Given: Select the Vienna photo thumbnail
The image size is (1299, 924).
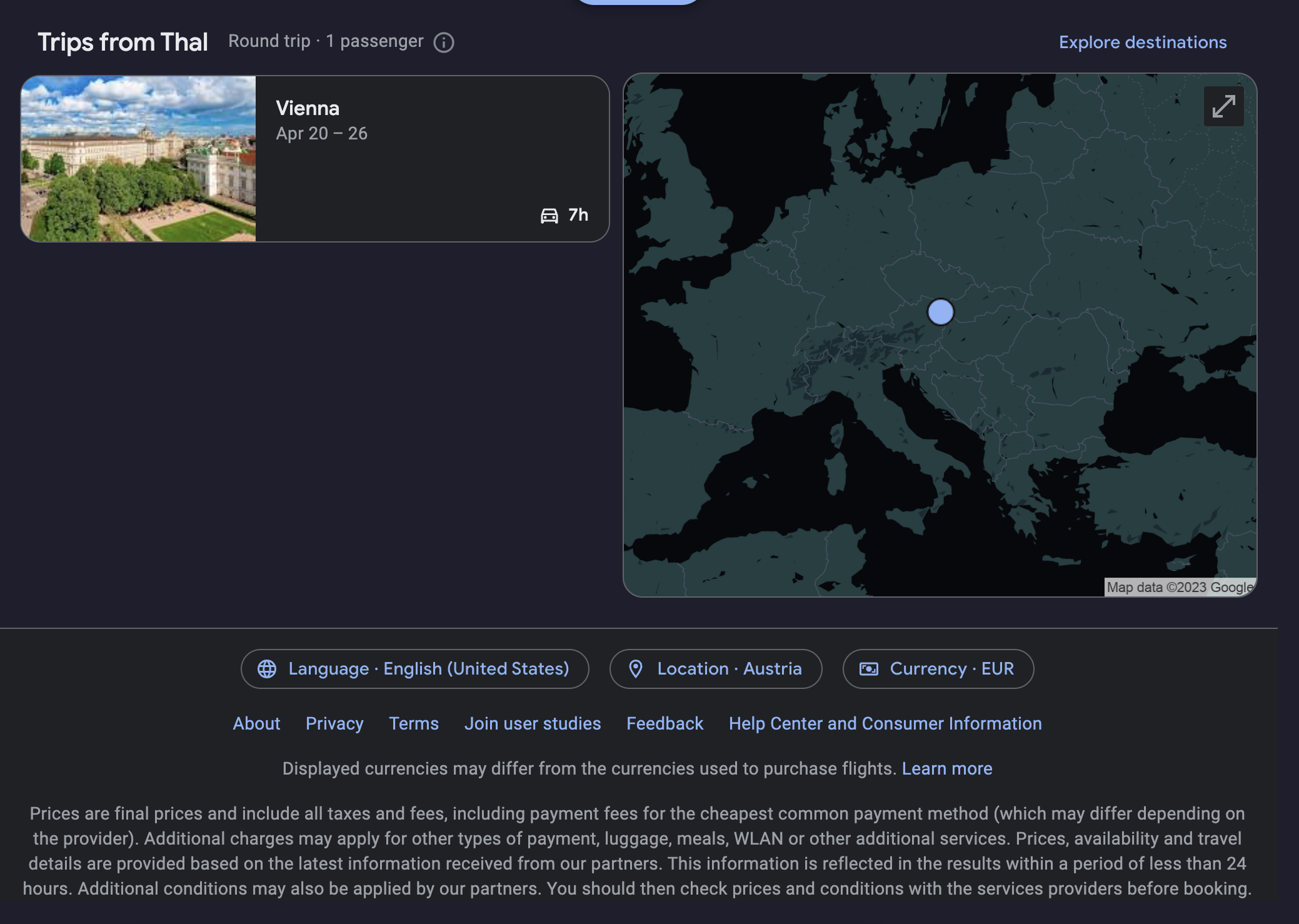Looking at the screenshot, I should [139, 159].
